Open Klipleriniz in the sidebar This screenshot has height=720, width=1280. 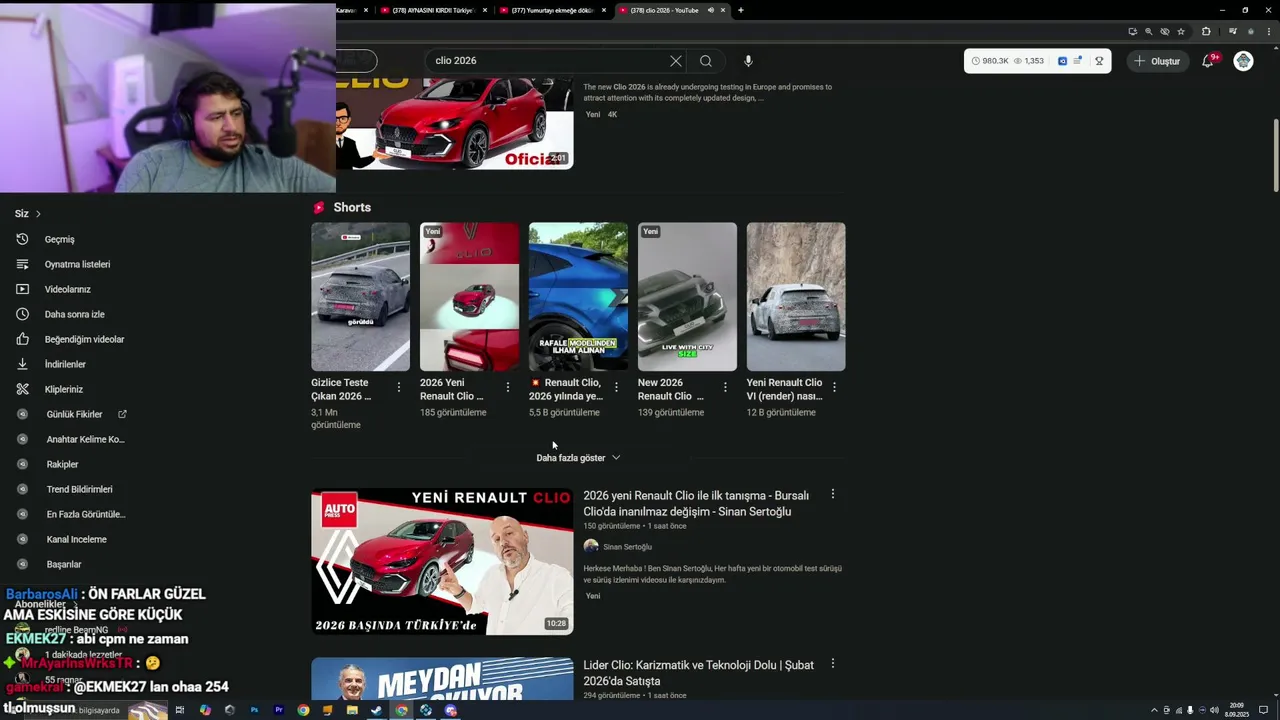63,389
